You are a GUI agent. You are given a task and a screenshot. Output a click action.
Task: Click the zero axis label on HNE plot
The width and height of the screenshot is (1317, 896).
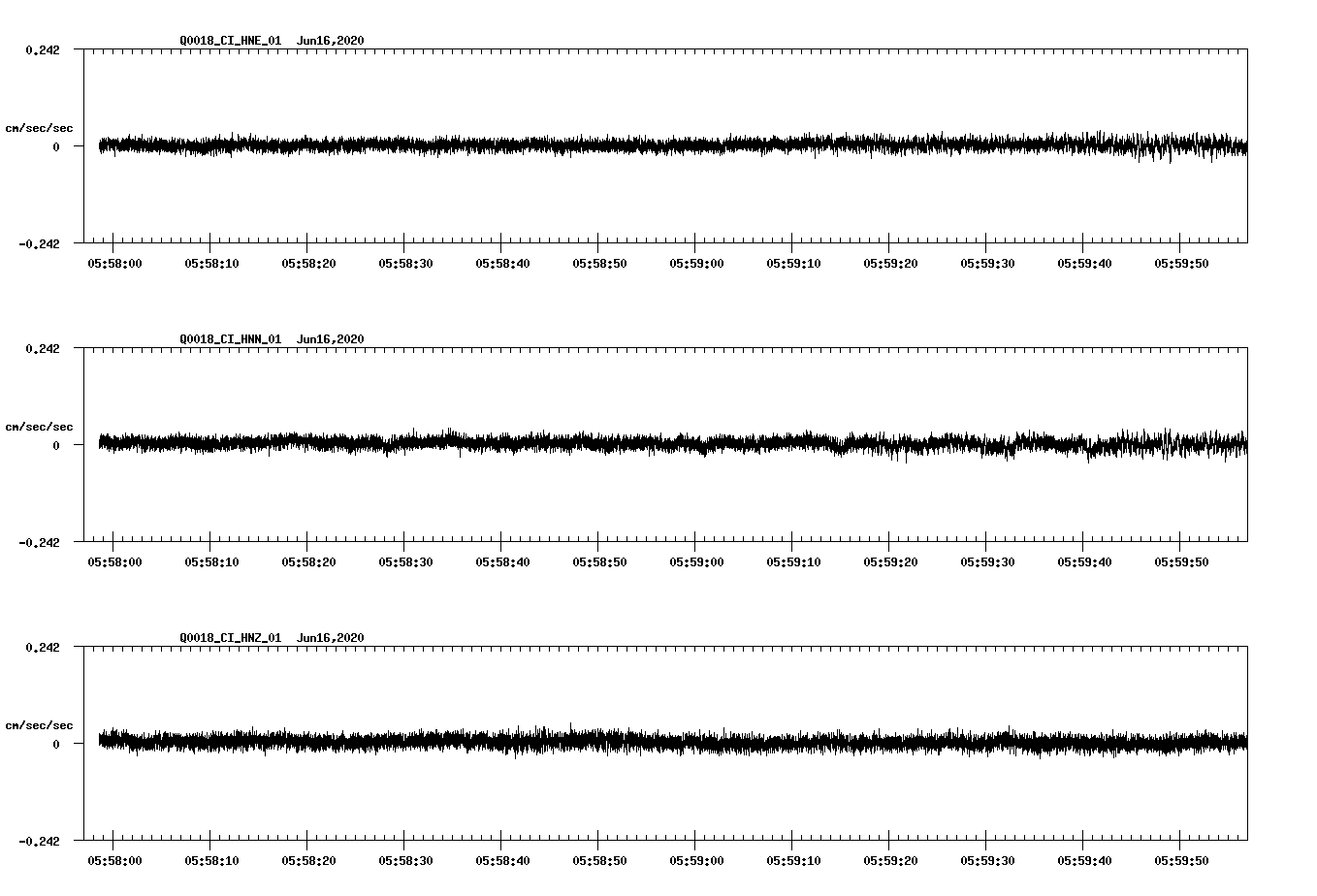point(56,147)
